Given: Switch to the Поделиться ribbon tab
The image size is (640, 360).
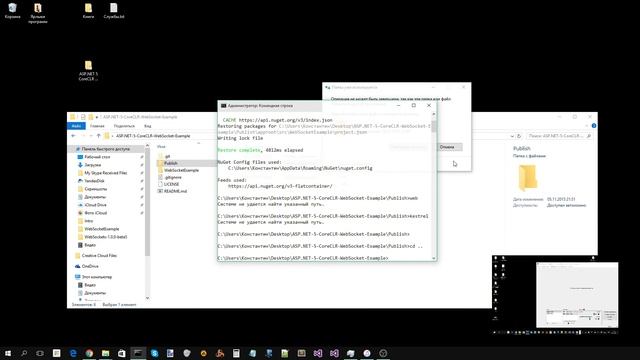Looking at the screenshot, I should (124, 126).
